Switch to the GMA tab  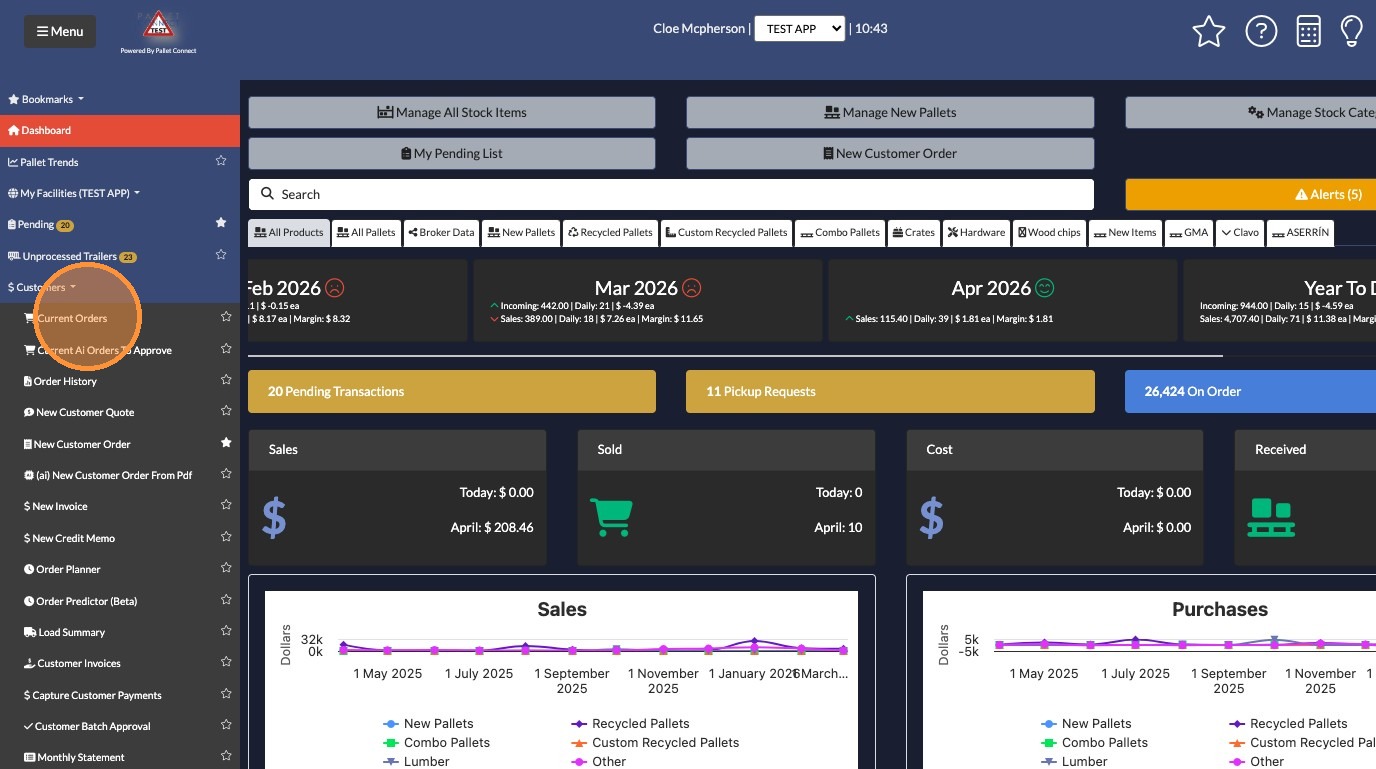(1189, 233)
